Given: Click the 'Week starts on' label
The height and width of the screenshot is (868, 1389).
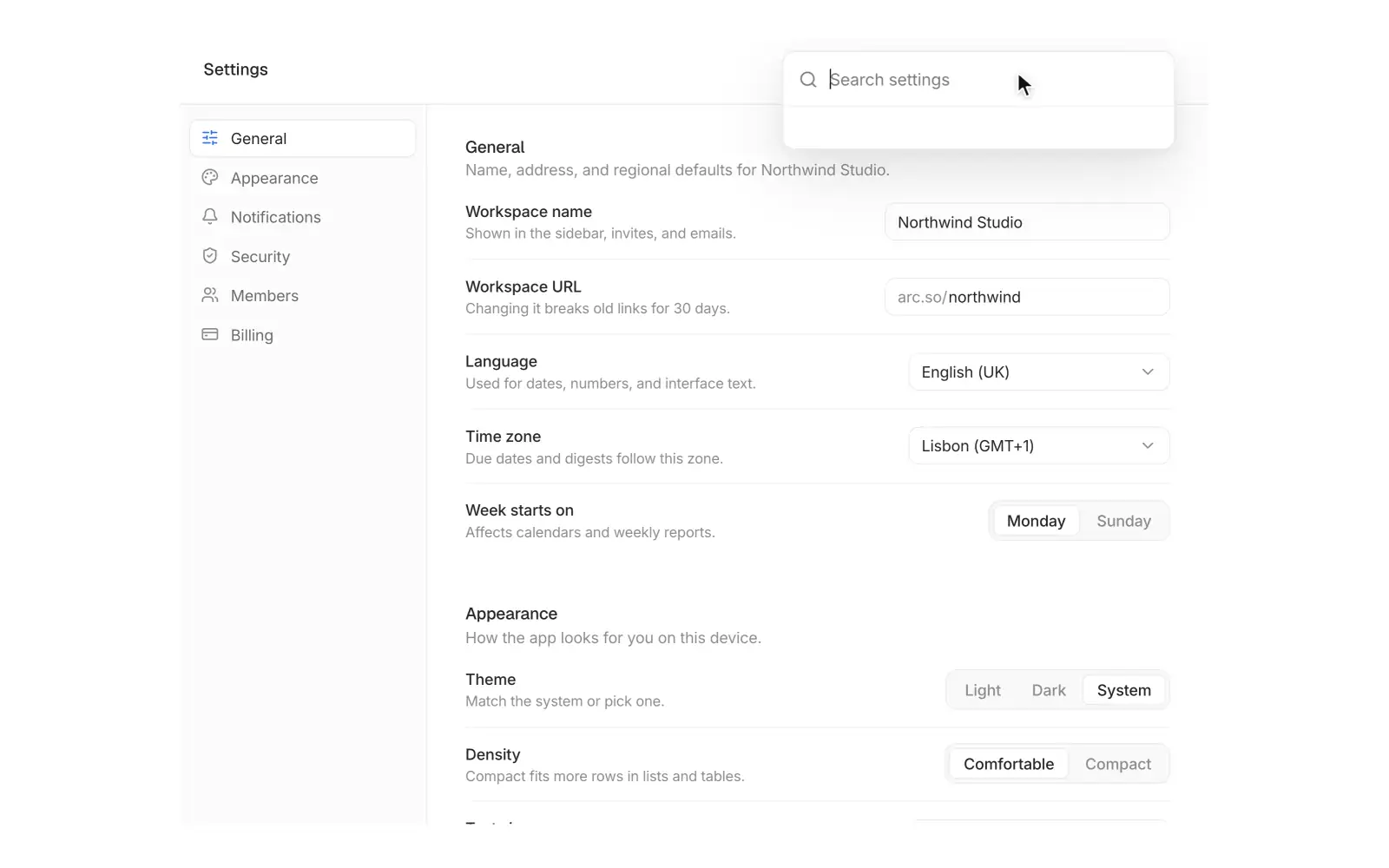Looking at the screenshot, I should pos(519,510).
